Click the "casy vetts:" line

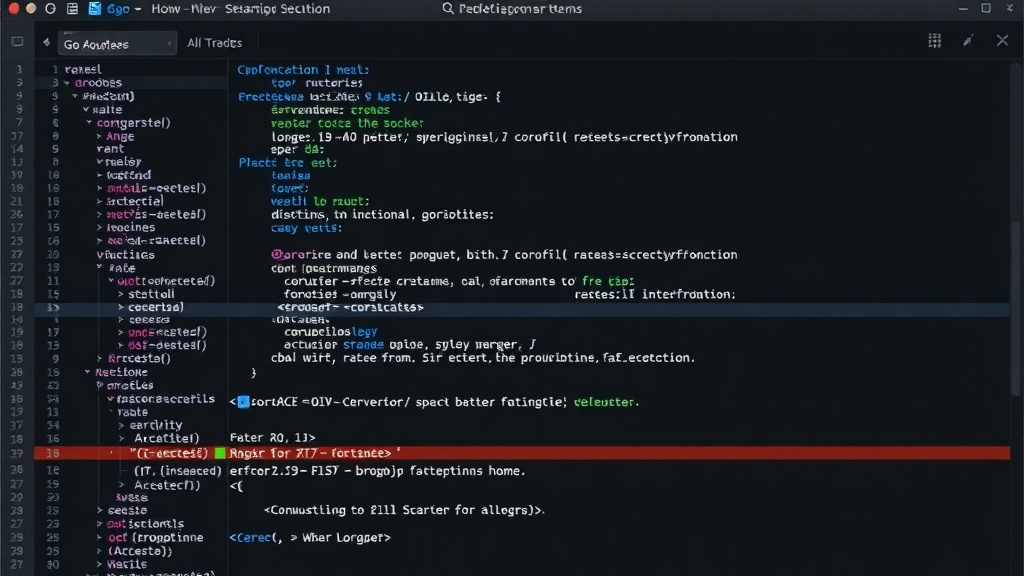point(306,228)
